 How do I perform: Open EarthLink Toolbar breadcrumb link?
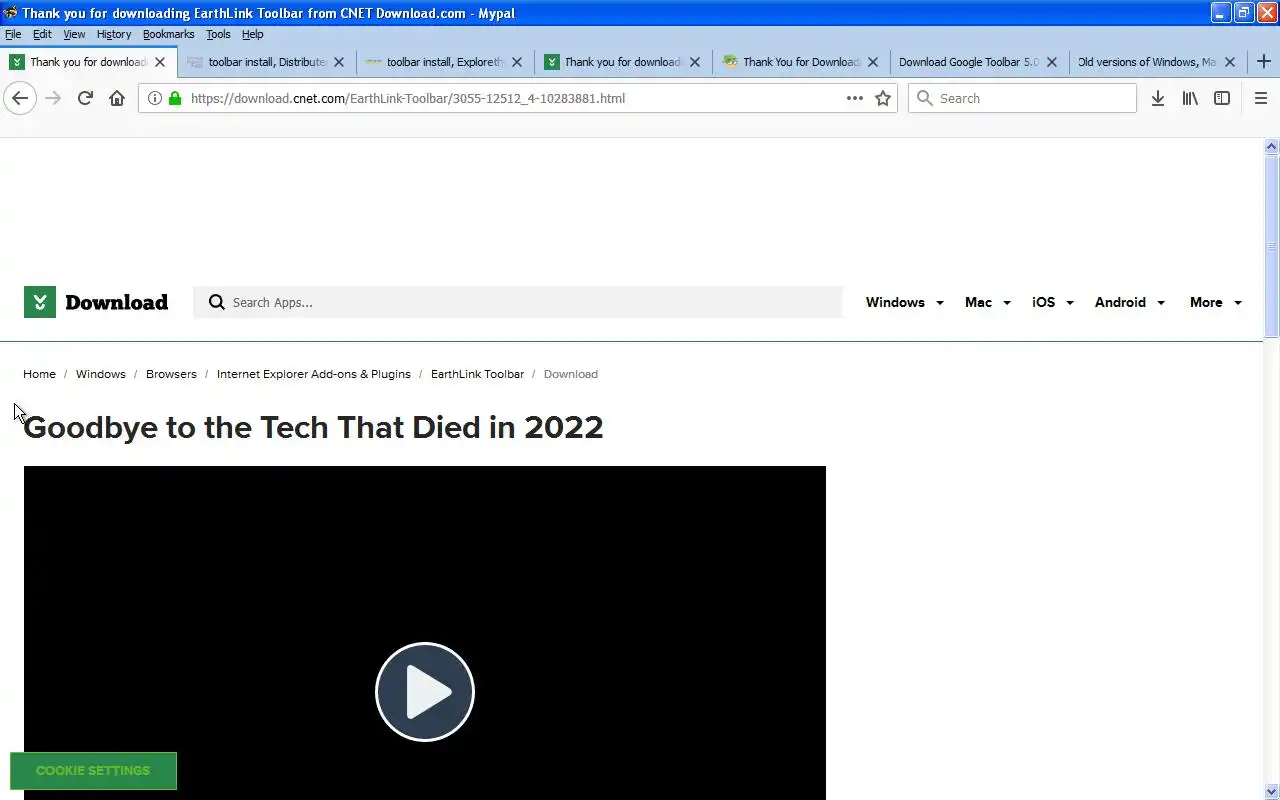coord(477,374)
